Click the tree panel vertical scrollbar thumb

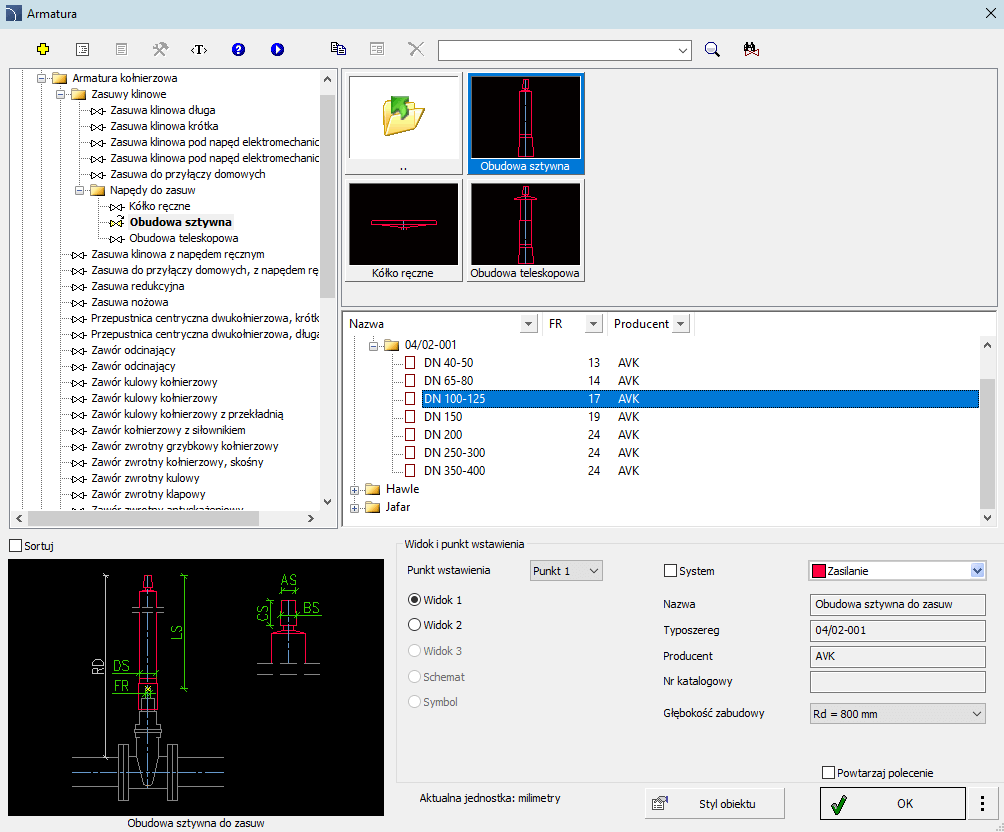click(327, 195)
